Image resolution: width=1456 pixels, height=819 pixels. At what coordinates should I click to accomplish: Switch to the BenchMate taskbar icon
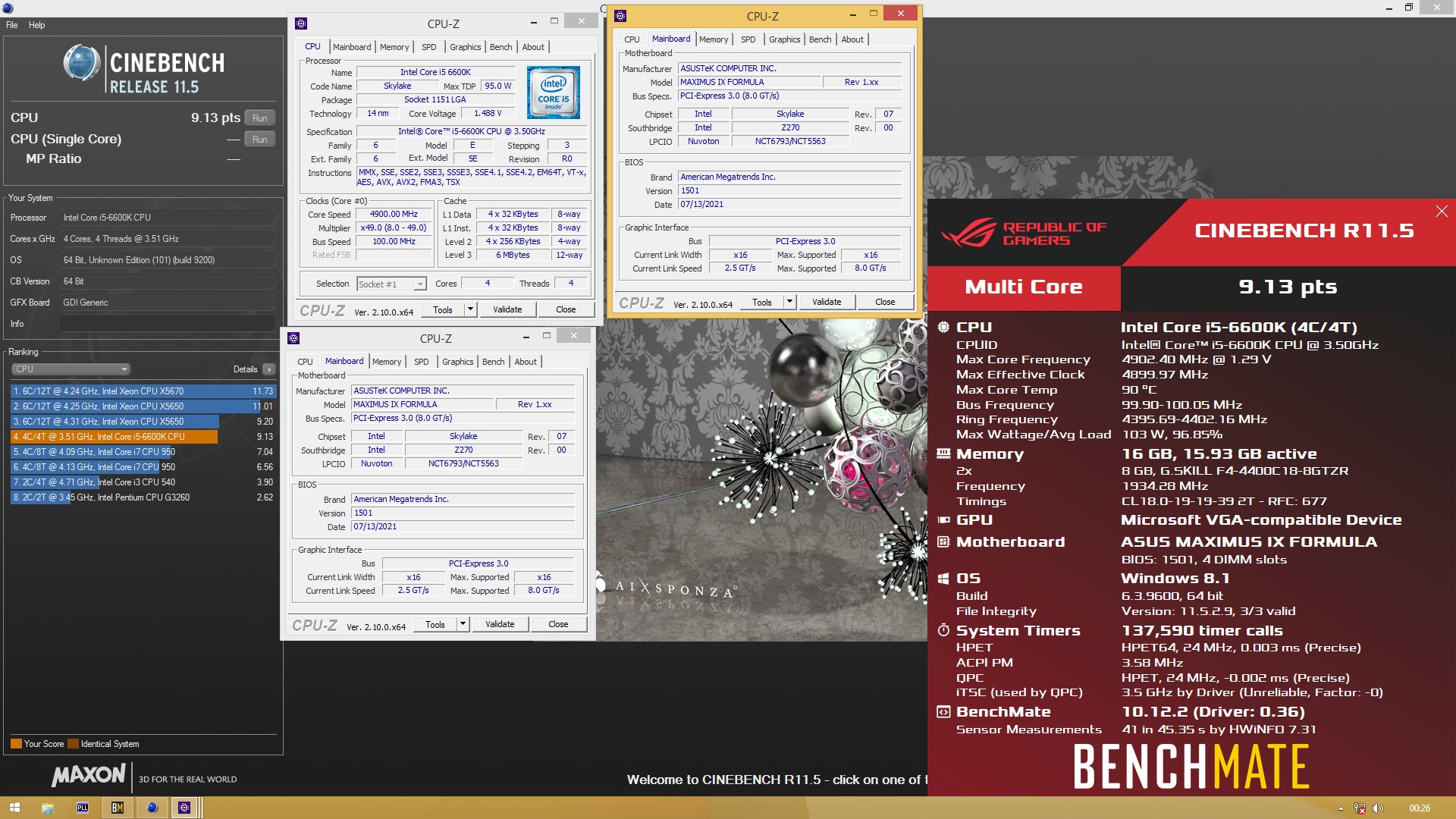(117, 808)
